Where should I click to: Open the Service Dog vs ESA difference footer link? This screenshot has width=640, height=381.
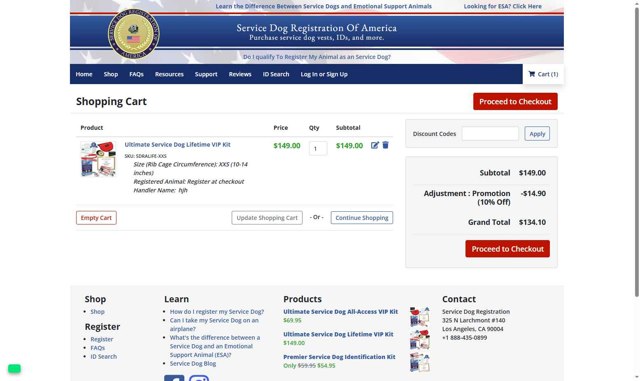tap(215, 346)
